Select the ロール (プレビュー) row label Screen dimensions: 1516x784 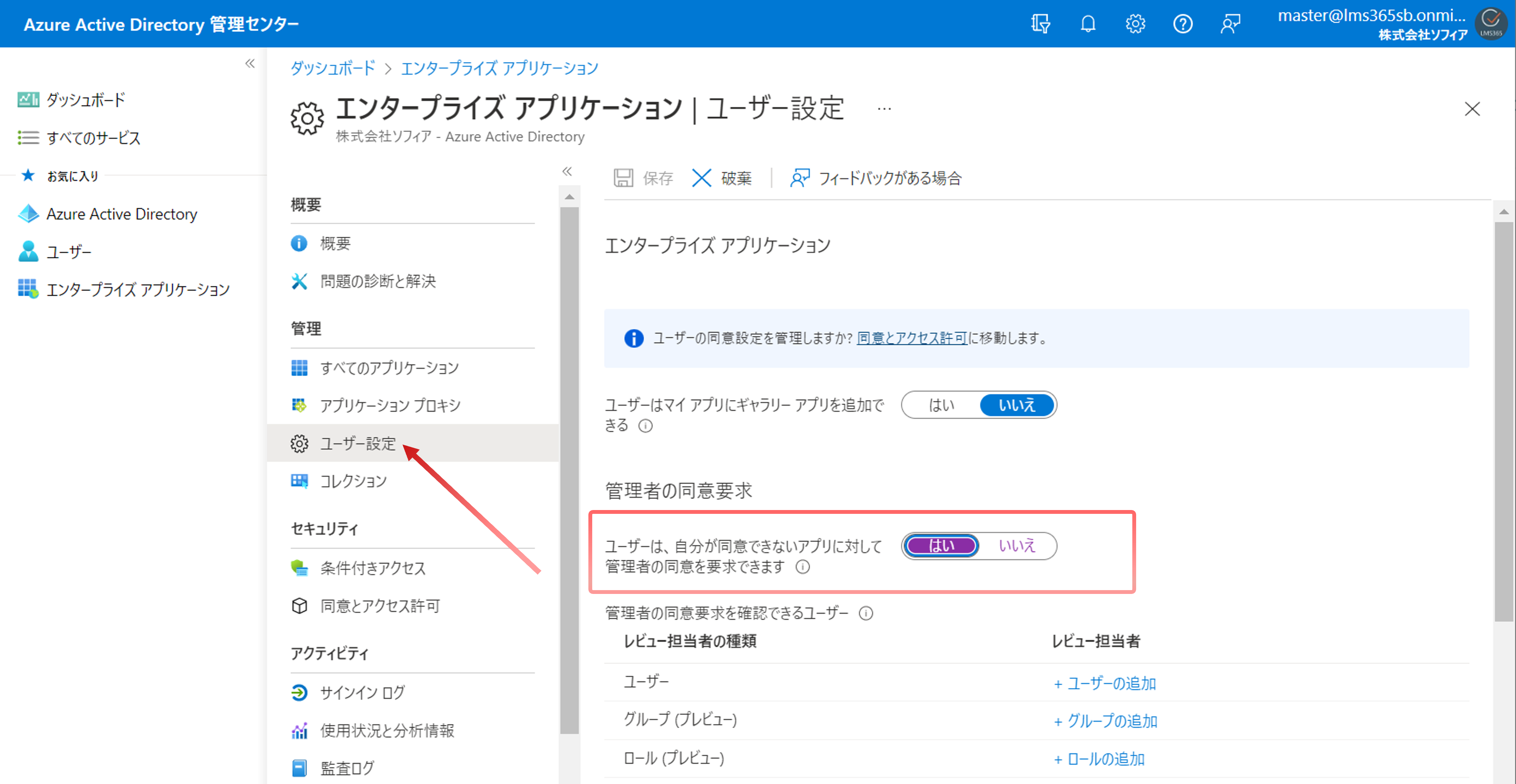pyautogui.click(x=674, y=758)
